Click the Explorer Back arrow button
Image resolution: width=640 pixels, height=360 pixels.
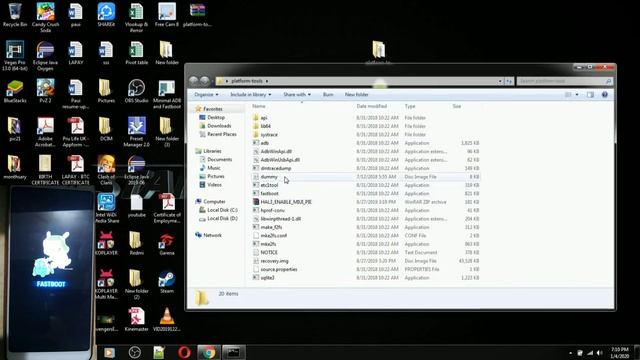click(194, 81)
